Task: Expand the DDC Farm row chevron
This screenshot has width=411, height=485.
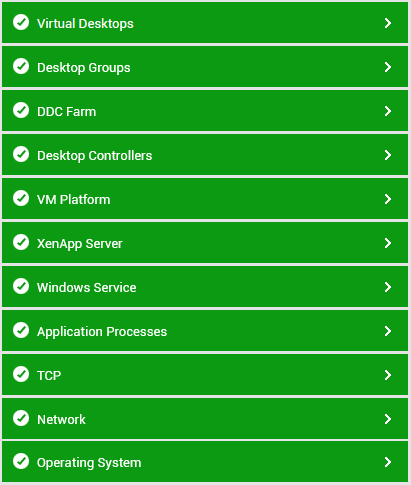Action: tap(388, 111)
